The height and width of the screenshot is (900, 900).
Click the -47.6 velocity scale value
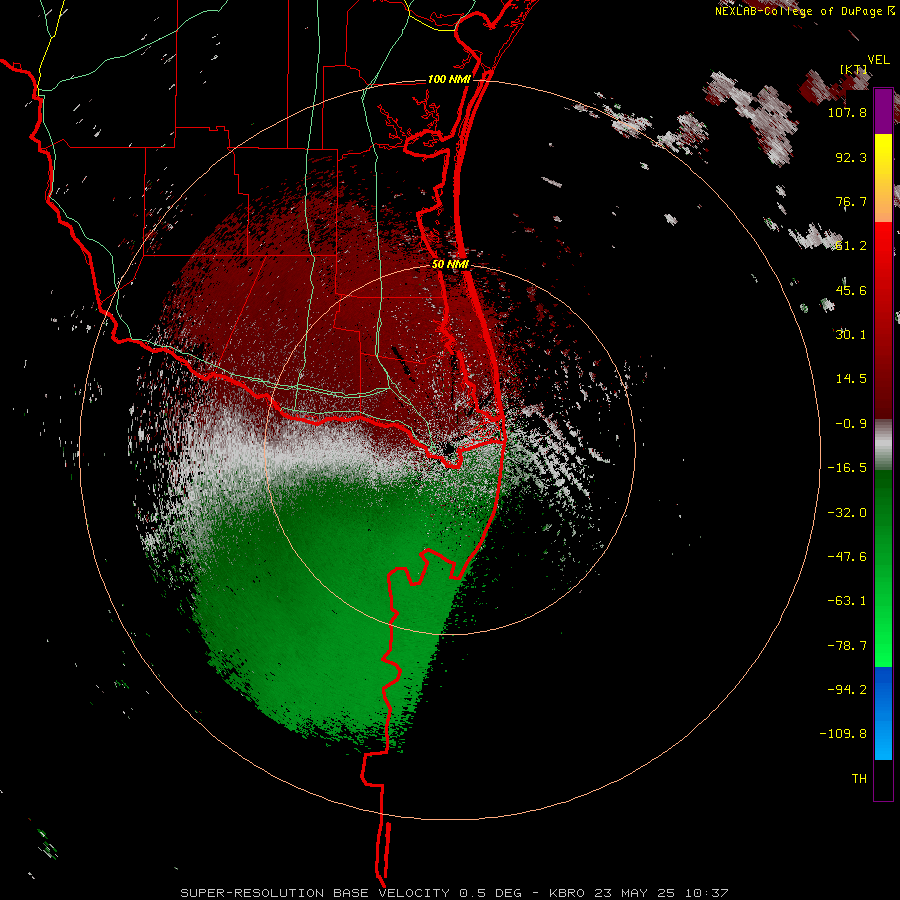[x=847, y=557]
